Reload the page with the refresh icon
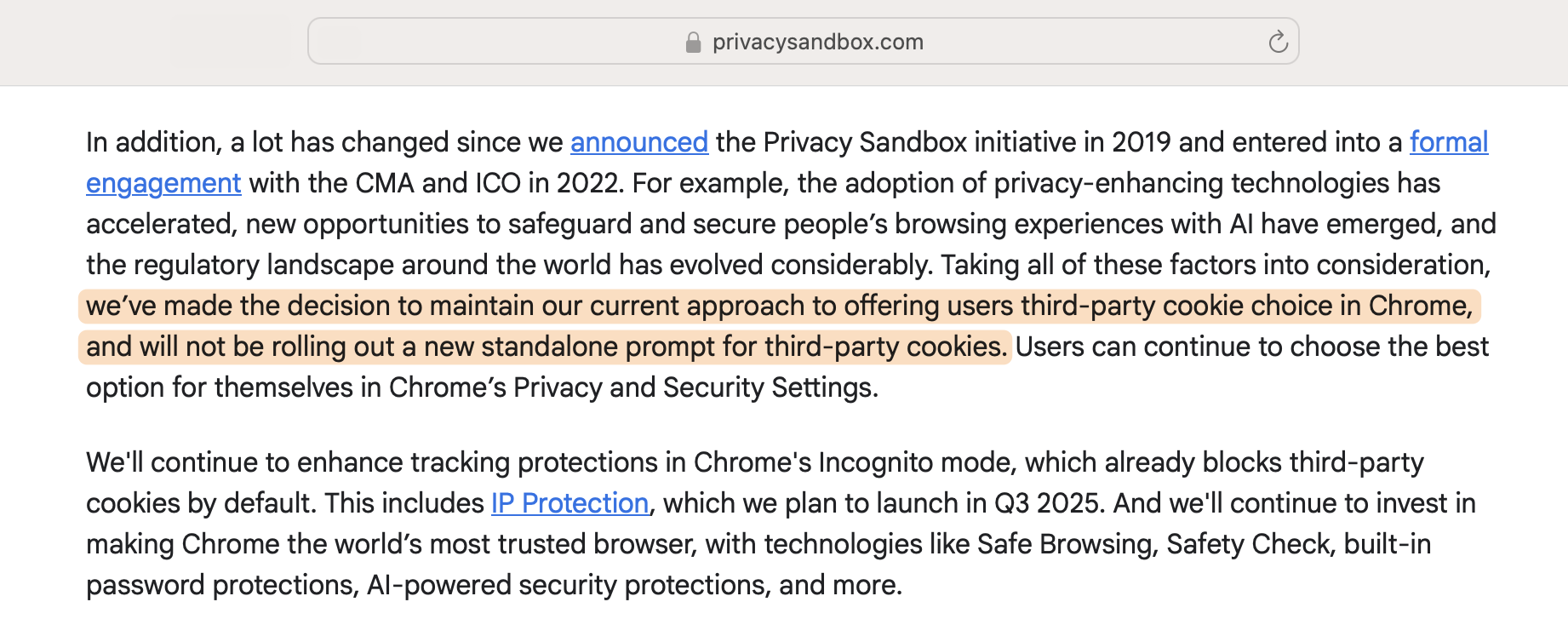 pos(1278,41)
